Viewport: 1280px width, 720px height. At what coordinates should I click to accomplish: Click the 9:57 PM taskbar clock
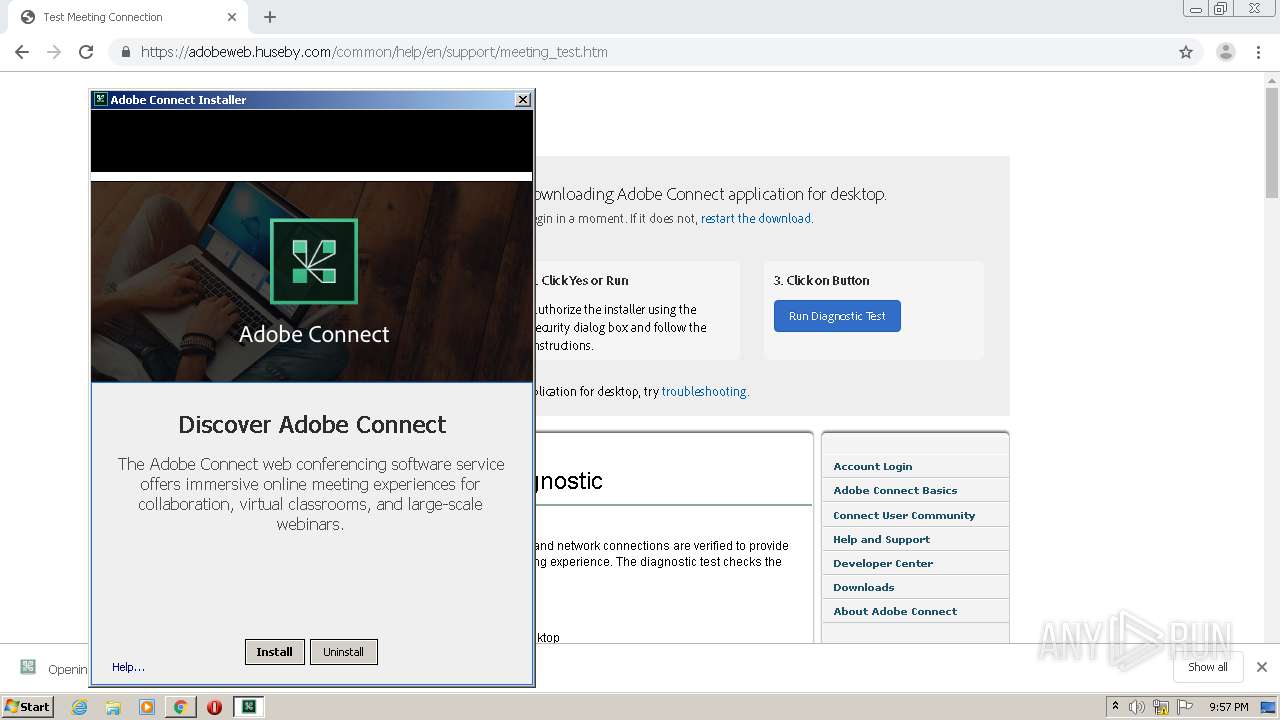(x=1229, y=707)
